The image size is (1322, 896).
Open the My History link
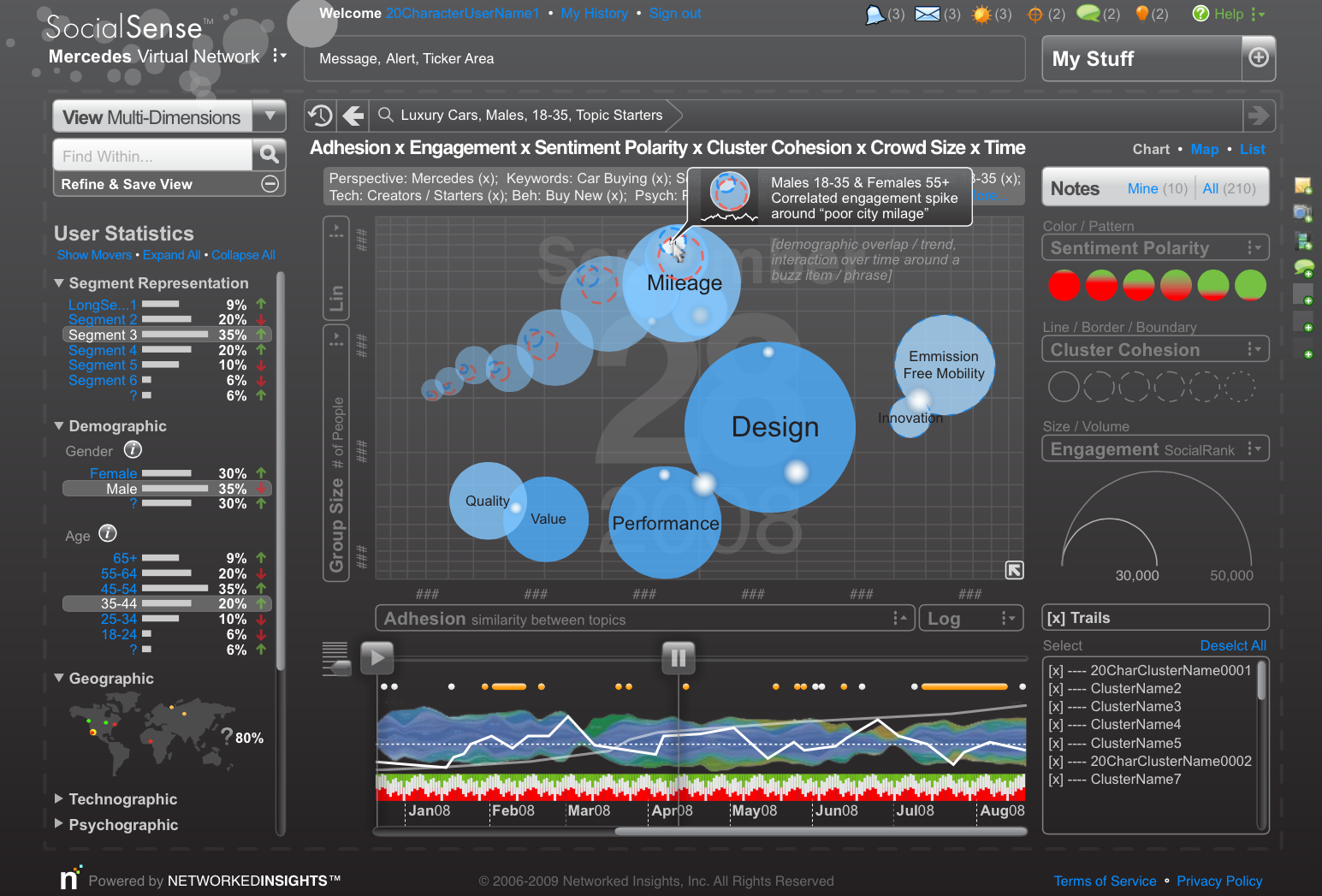(x=594, y=14)
